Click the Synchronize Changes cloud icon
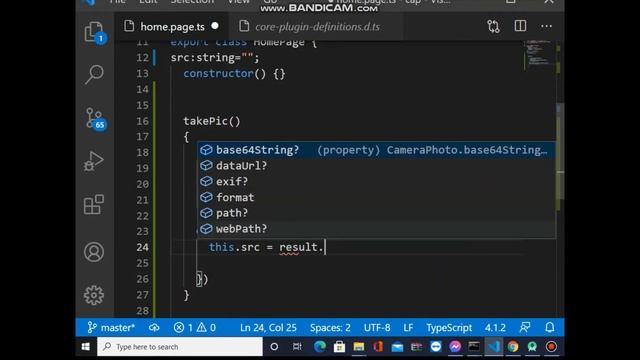 point(154,327)
